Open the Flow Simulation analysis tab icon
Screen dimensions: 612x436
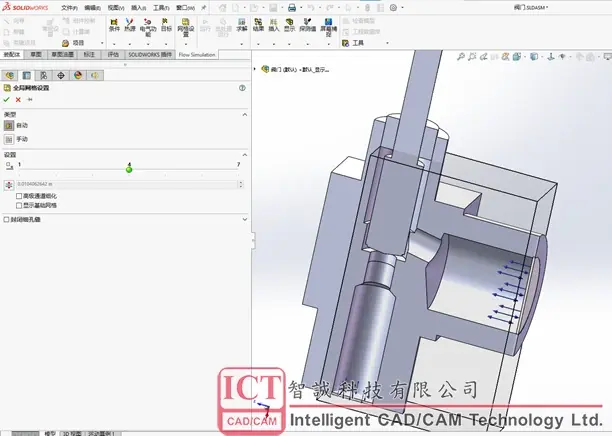click(x=95, y=75)
